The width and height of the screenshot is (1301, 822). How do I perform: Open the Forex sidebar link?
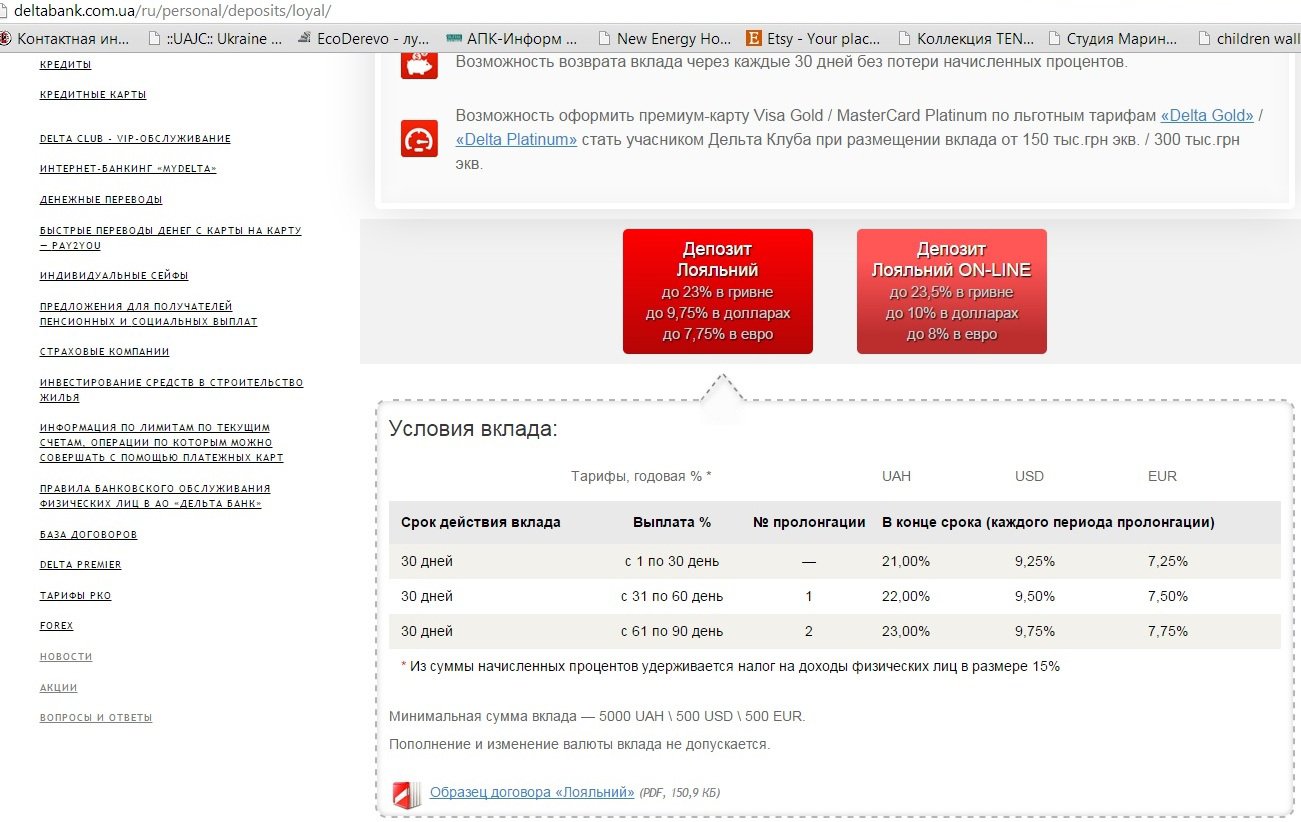point(57,626)
